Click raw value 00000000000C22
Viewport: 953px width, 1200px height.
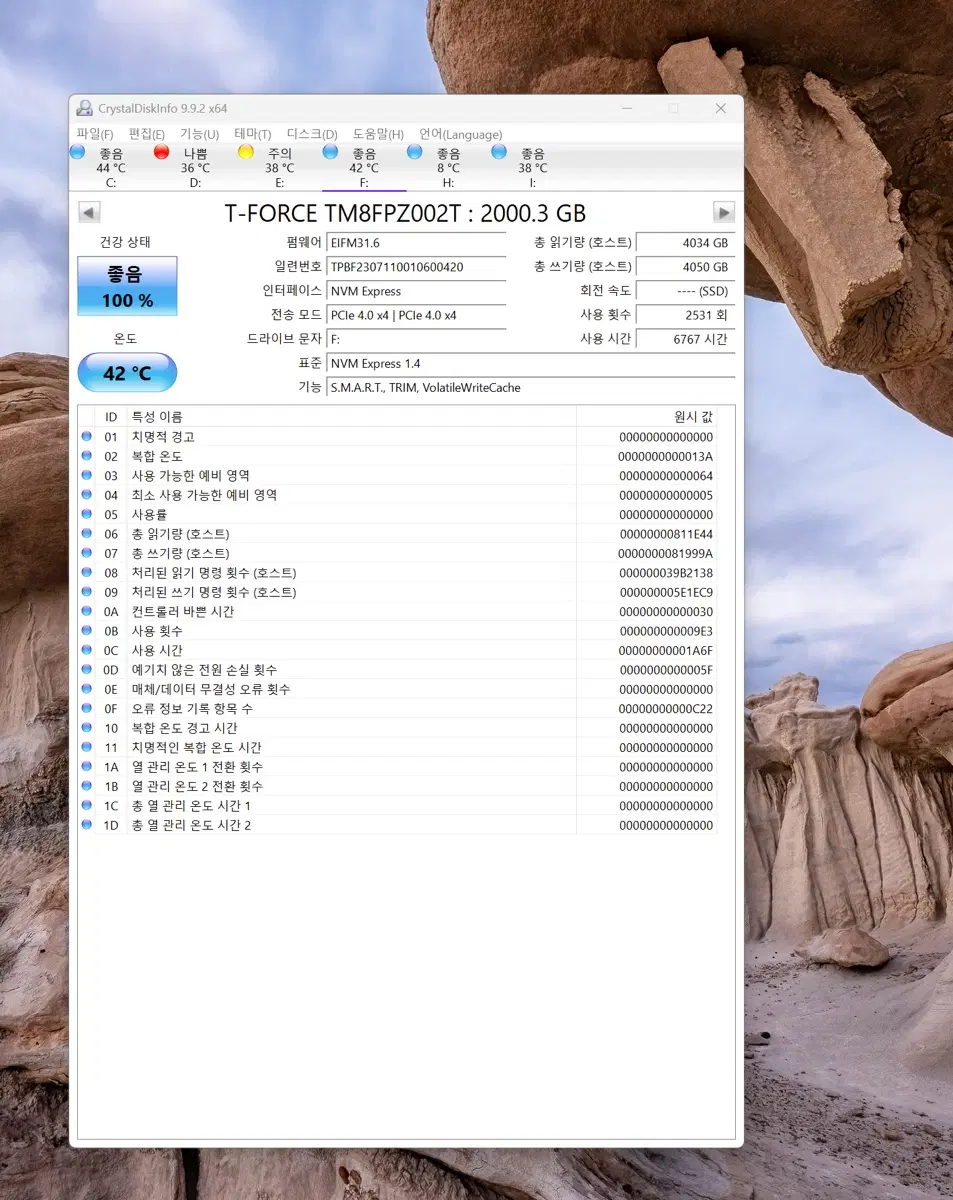666,709
